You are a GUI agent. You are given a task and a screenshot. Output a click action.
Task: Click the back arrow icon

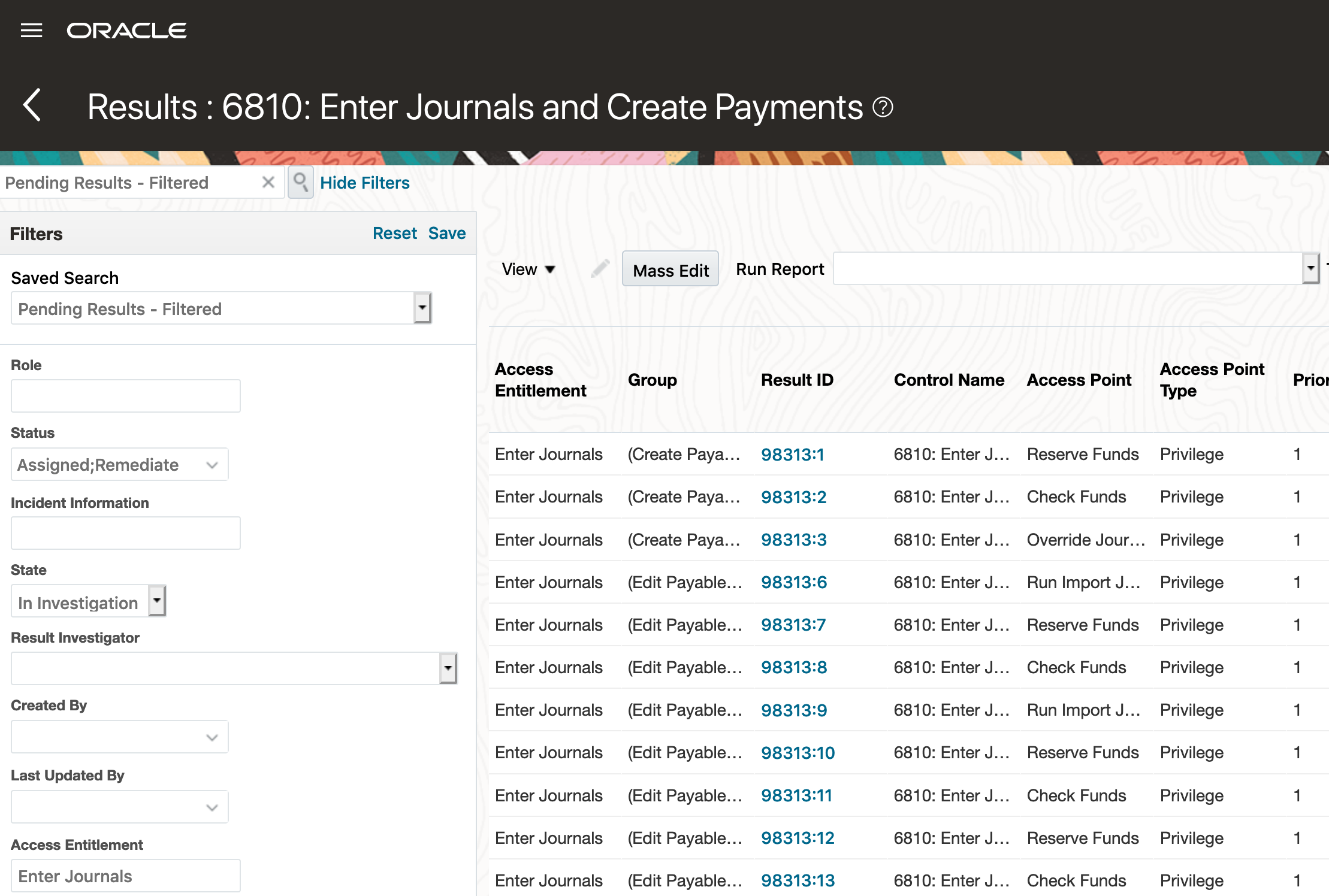pyautogui.click(x=32, y=105)
